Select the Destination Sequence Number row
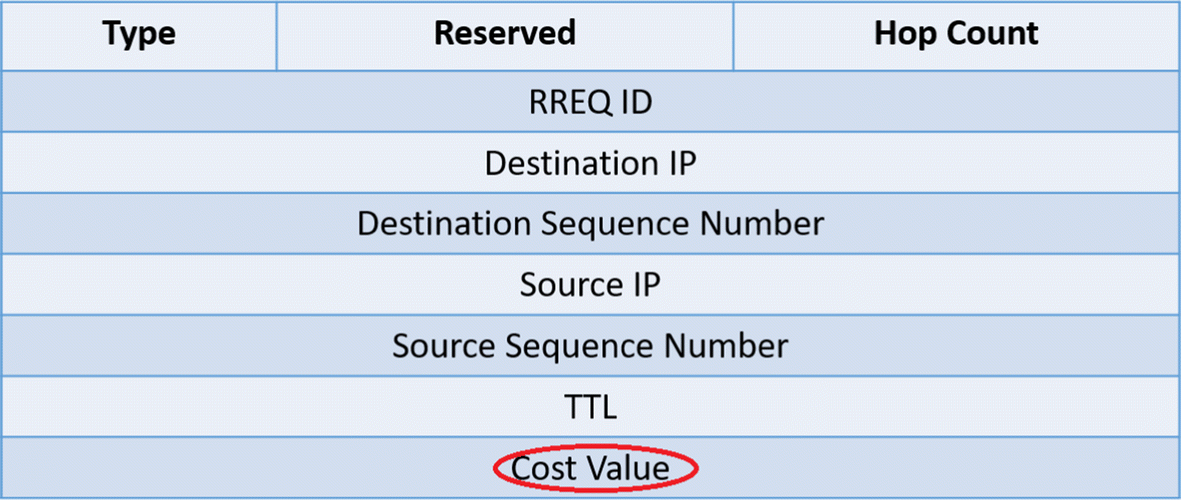This screenshot has width=1181, height=500. 590,223
